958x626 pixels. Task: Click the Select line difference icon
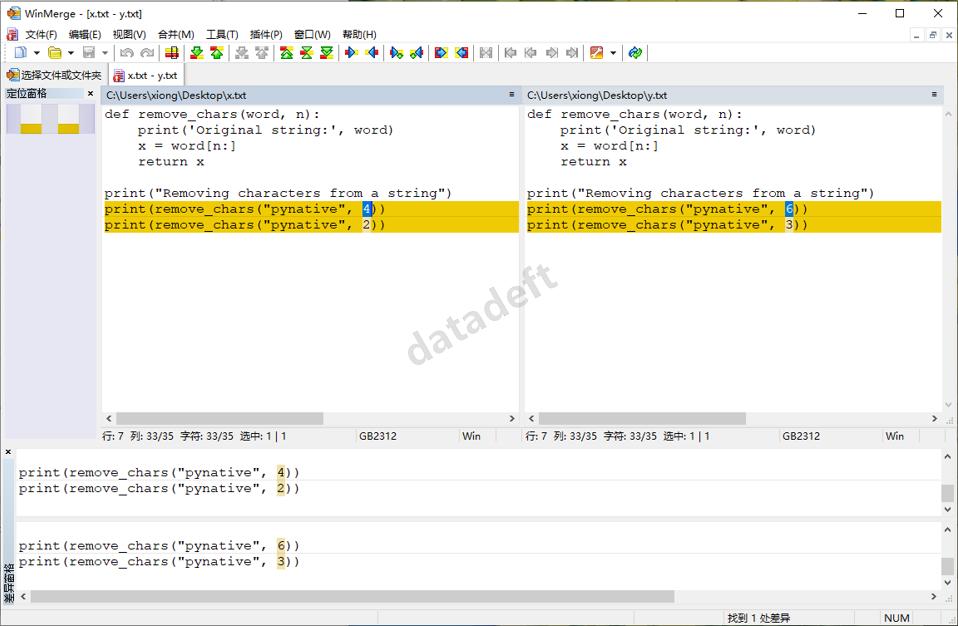click(172, 53)
